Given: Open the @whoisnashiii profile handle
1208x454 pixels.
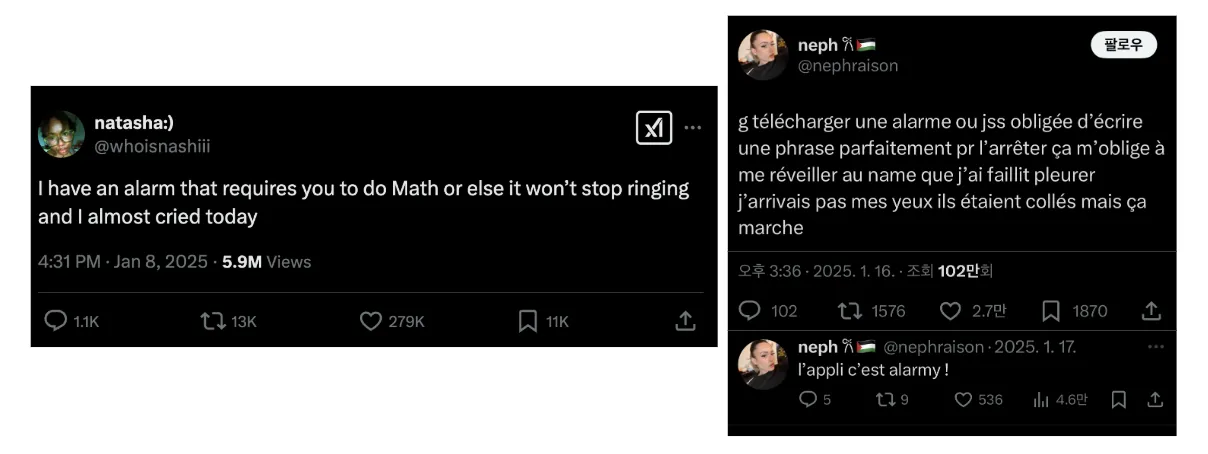Looking at the screenshot, I should click(152, 146).
